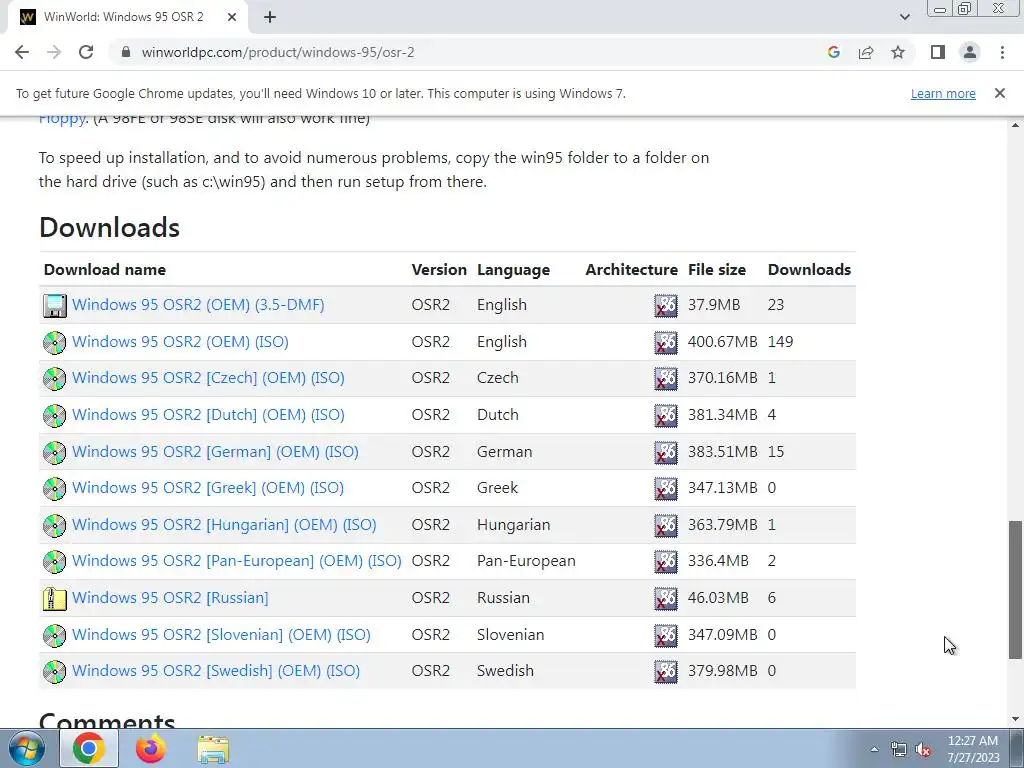This screenshot has height=768, width=1024.
Task: Open Windows 95 OSR2 [Russian] download
Action: [170, 598]
